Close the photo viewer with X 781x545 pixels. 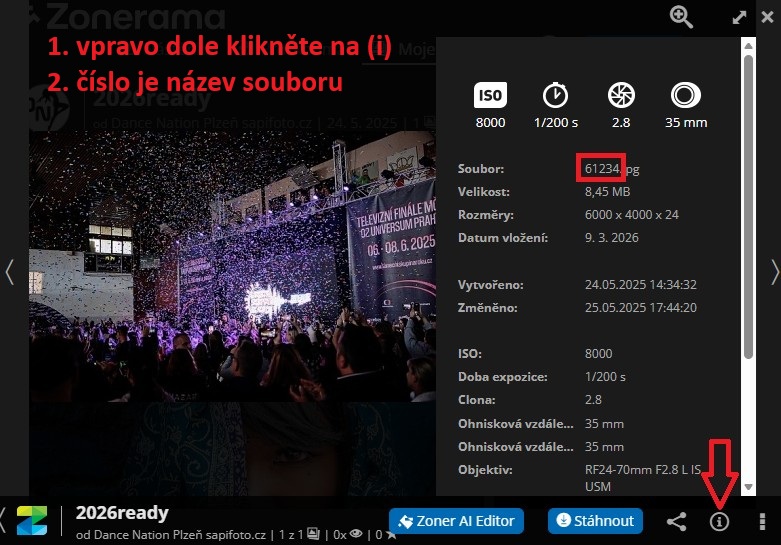768,17
